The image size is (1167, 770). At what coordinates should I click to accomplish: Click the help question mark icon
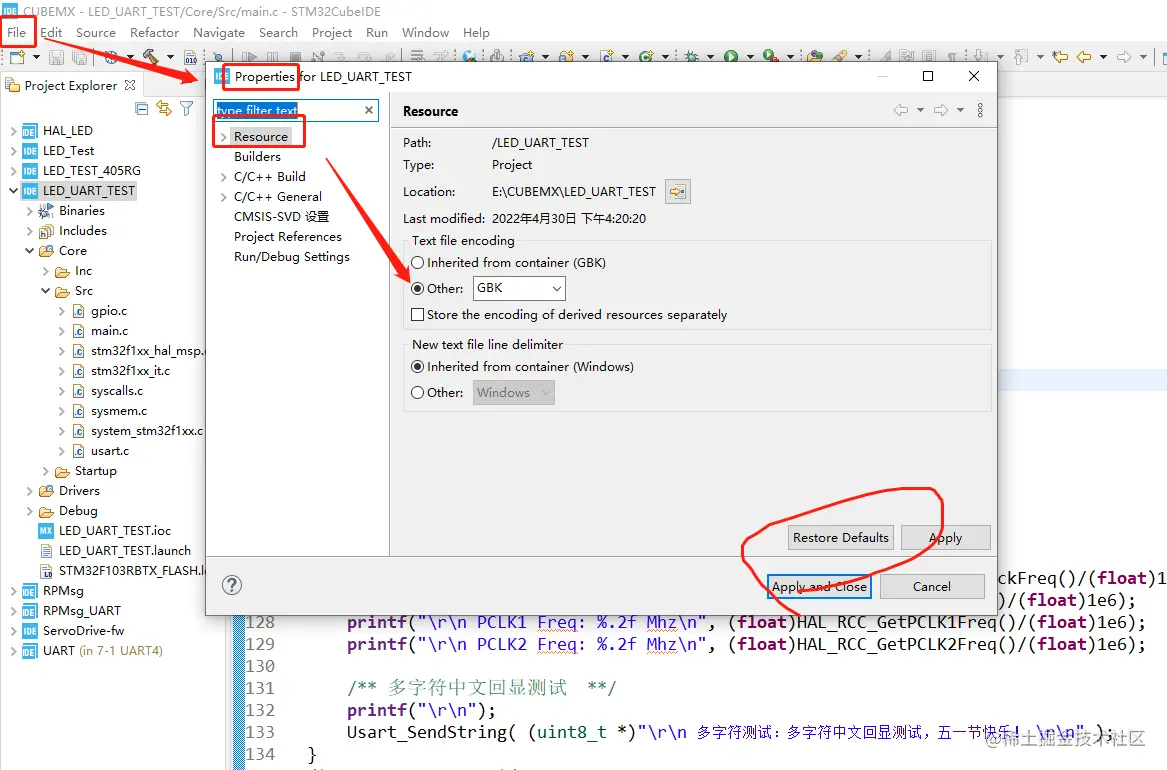[232, 585]
